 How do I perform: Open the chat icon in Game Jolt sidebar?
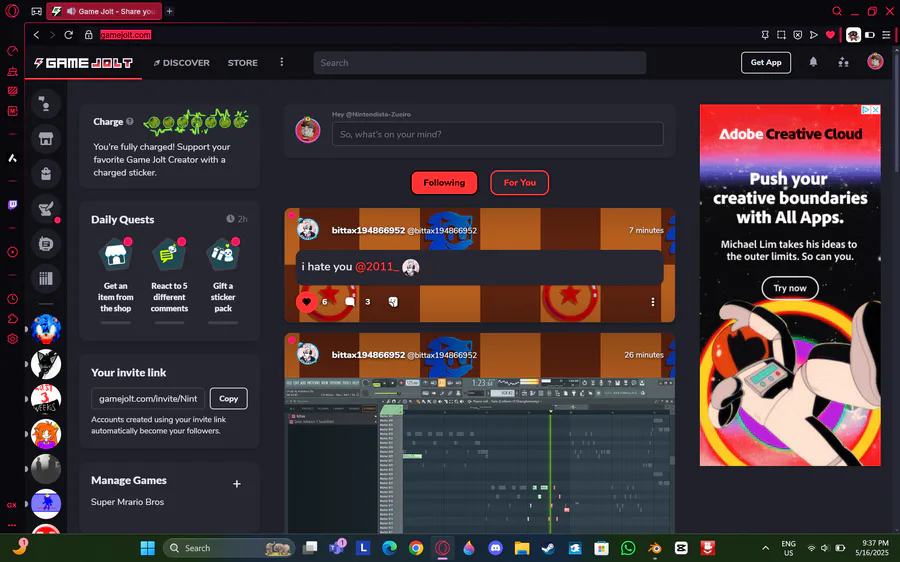(46, 104)
